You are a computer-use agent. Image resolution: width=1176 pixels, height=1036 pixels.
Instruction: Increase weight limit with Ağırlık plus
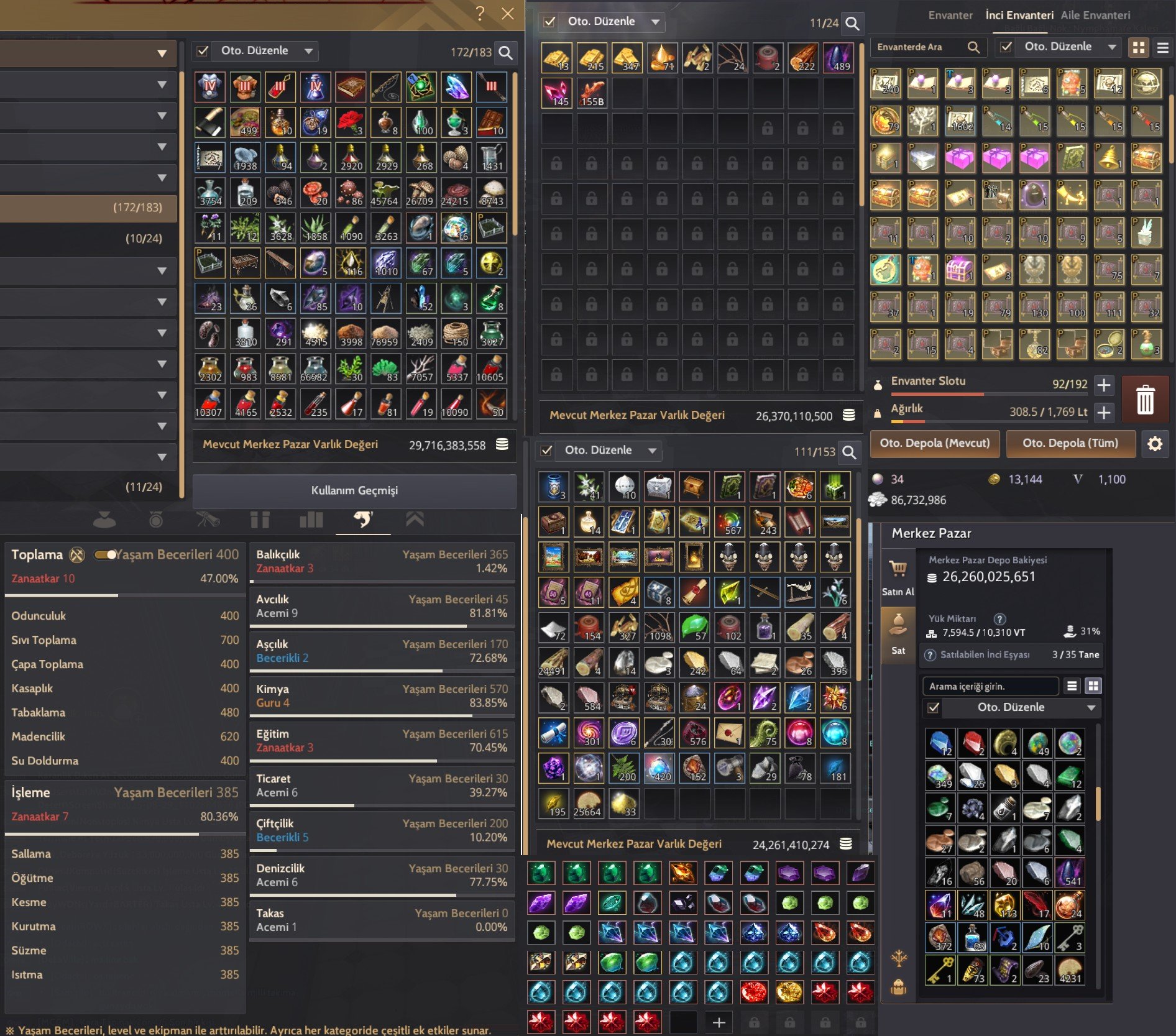pyautogui.click(x=1104, y=412)
